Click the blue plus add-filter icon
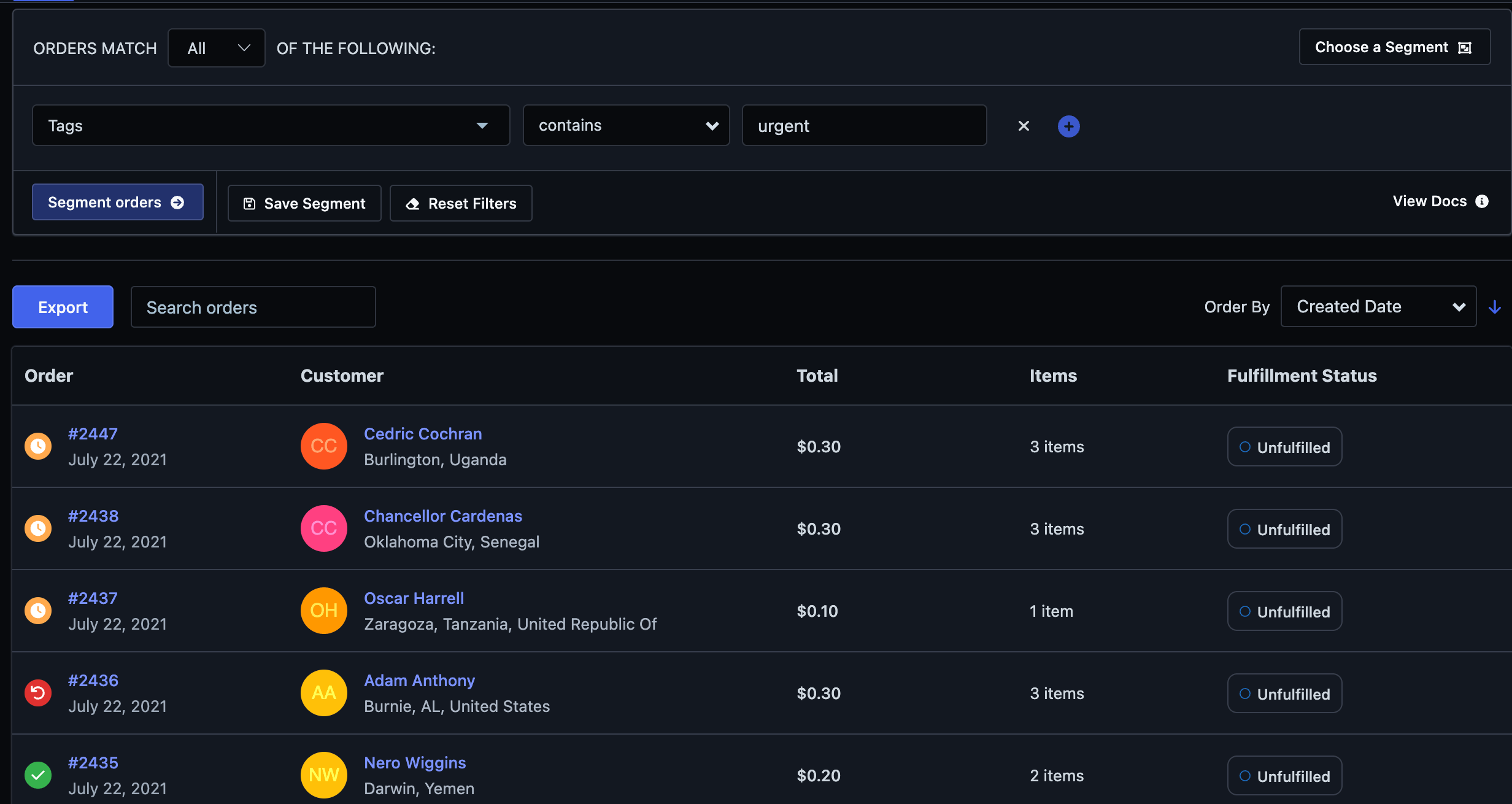This screenshot has height=804, width=1512. click(1068, 126)
